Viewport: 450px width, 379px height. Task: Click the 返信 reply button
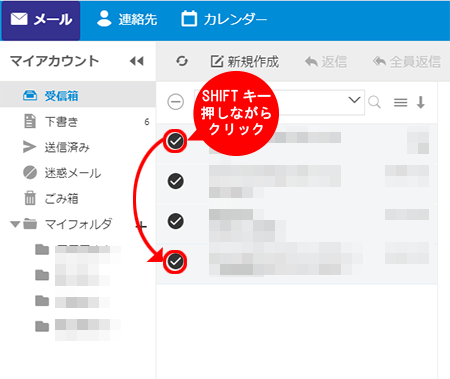tap(326, 62)
